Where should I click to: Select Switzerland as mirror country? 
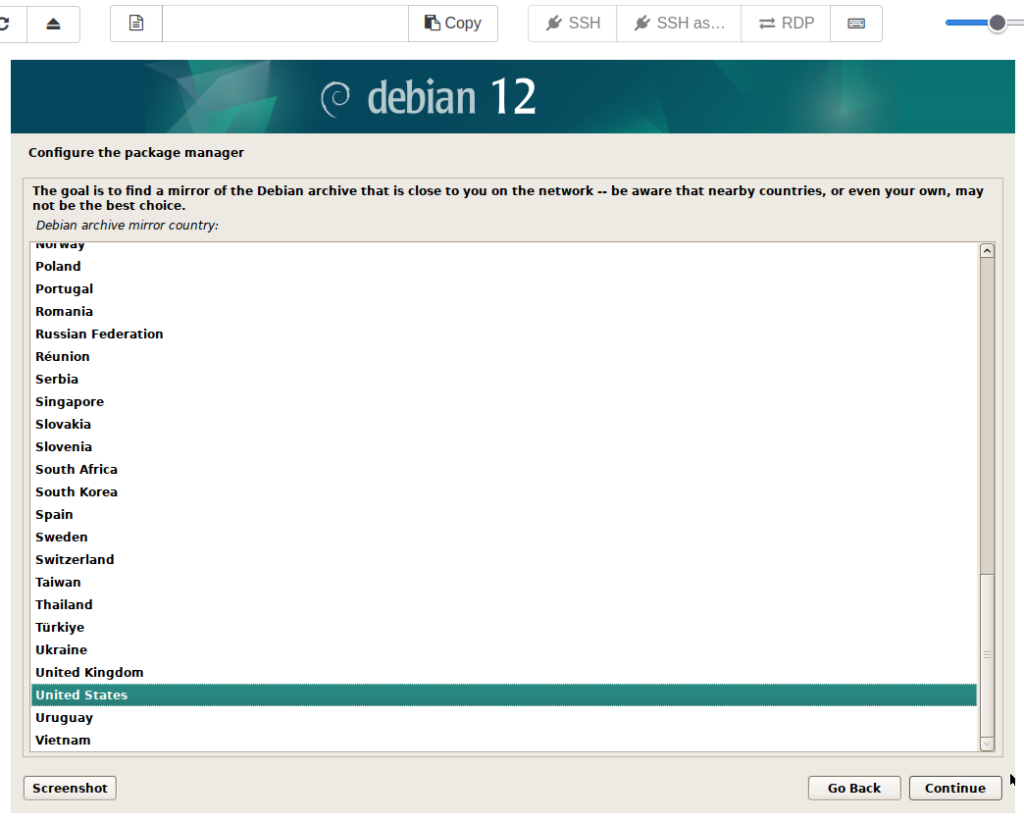(x=75, y=559)
